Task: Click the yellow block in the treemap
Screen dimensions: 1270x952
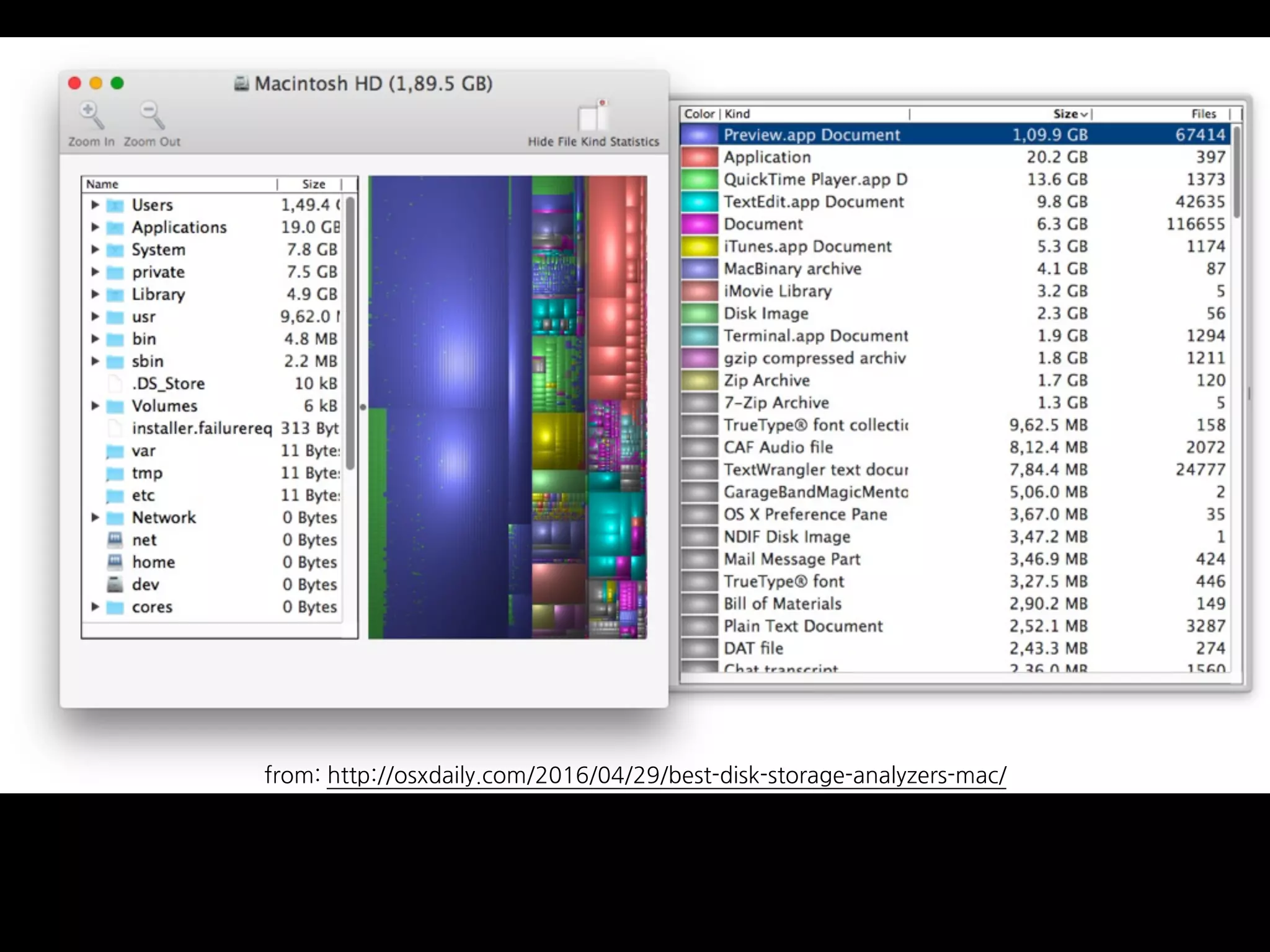Action: click(x=557, y=441)
